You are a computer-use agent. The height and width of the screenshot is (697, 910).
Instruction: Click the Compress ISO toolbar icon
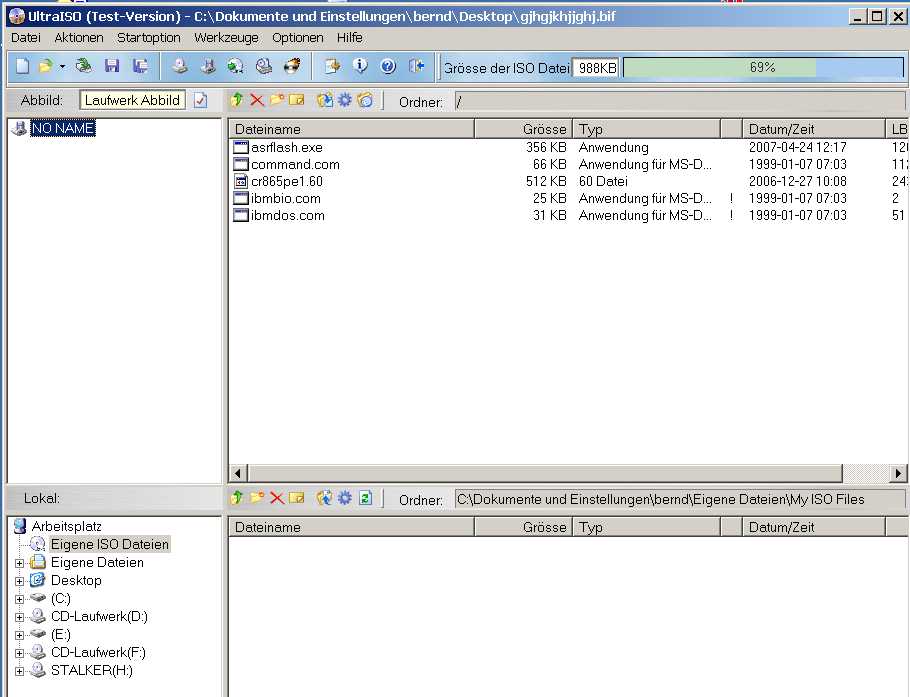click(x=208, y=66)
